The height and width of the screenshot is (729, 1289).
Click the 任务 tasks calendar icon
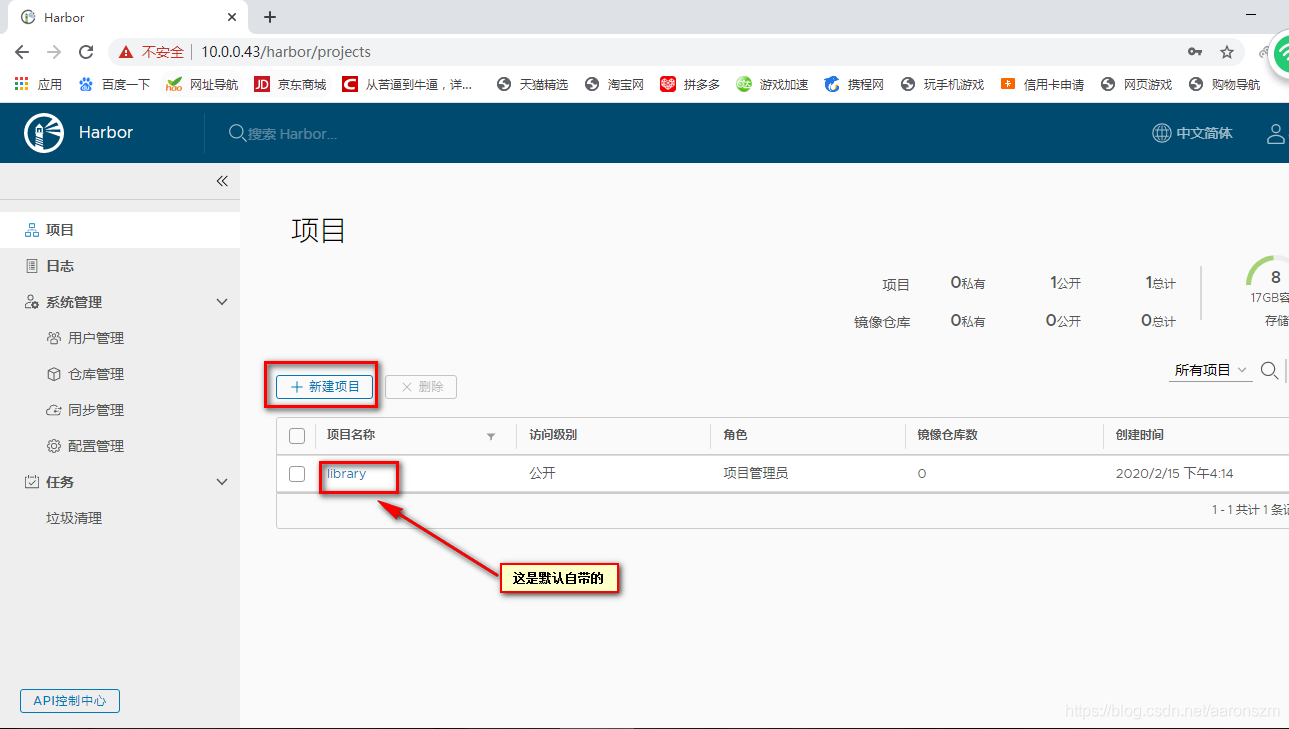[32, 482]
